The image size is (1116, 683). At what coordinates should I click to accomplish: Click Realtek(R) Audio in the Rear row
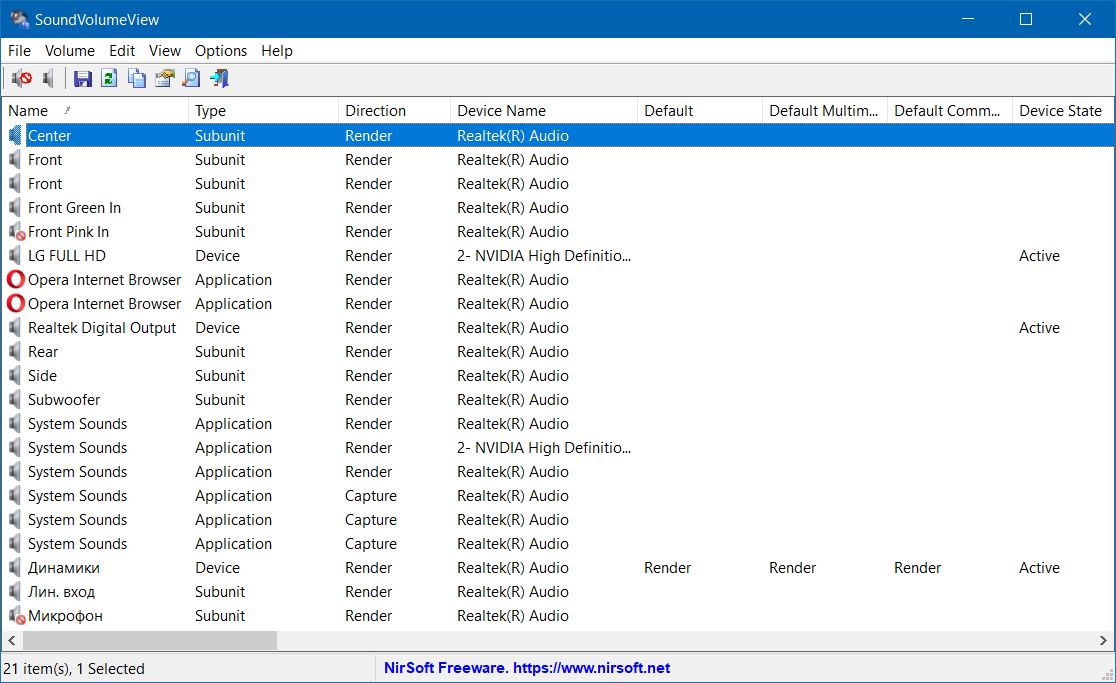pos(512,351)
